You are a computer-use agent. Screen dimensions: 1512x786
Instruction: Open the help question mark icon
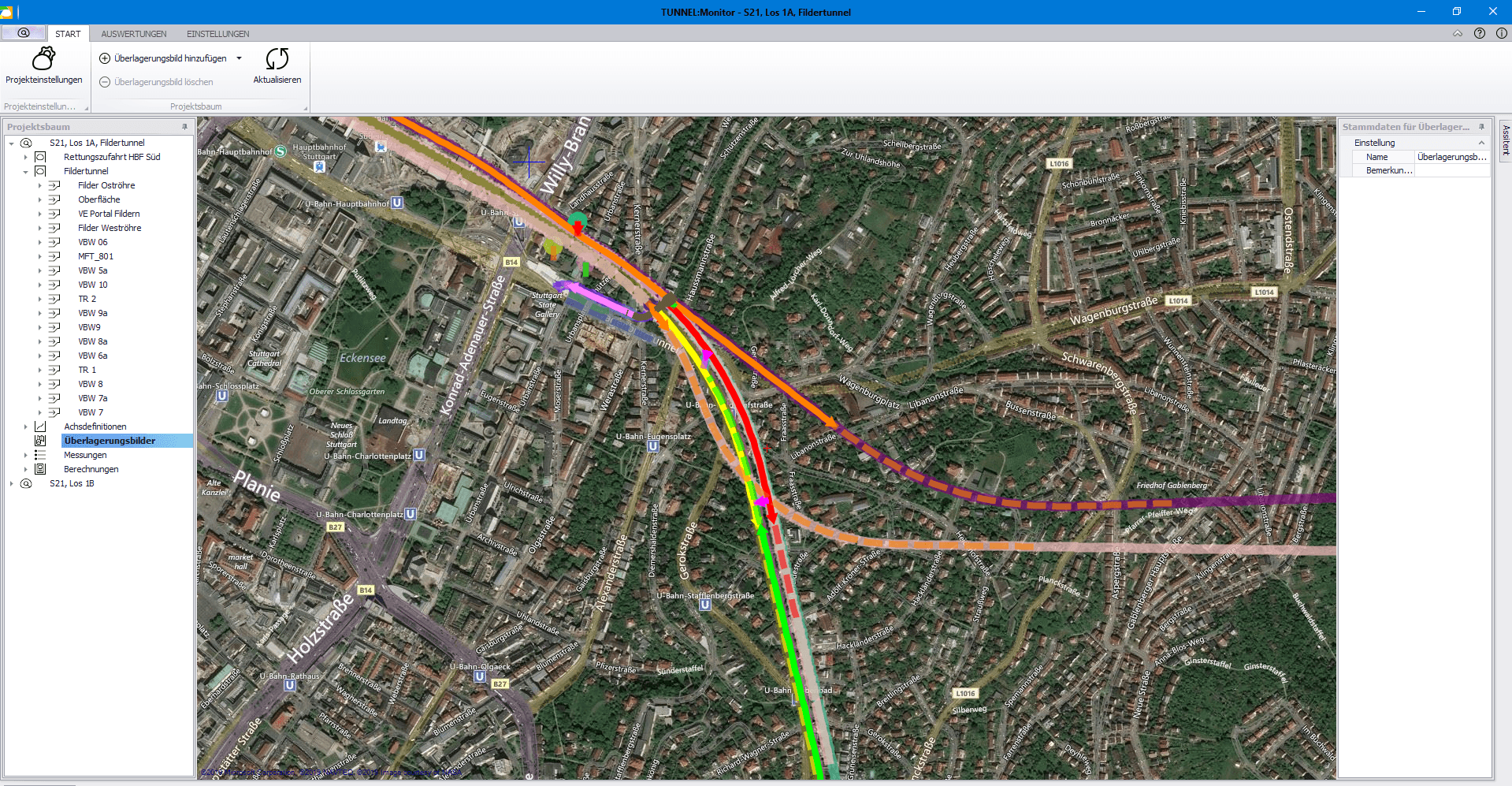click(x=1480, y=33)
